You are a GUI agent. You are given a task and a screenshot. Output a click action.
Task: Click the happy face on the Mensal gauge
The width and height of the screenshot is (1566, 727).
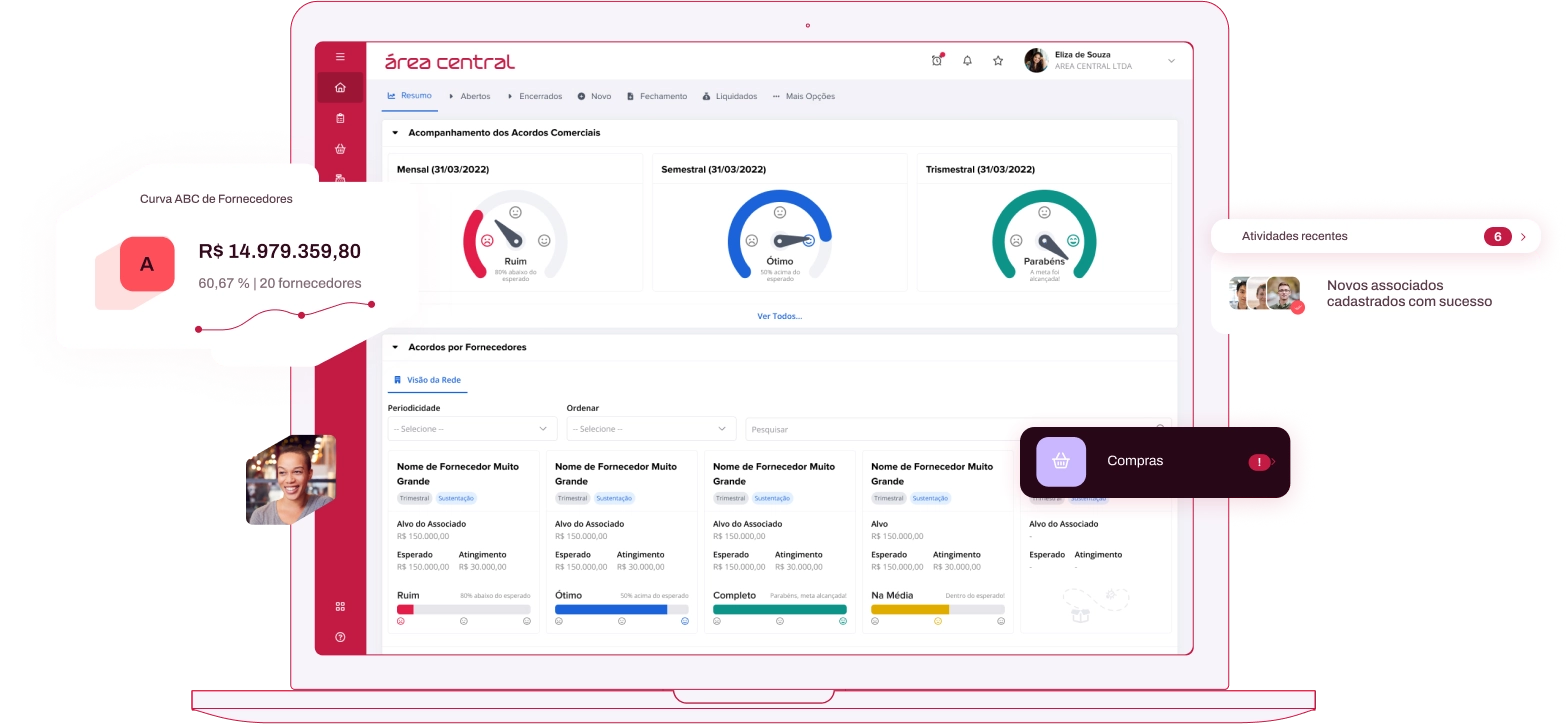544,241
